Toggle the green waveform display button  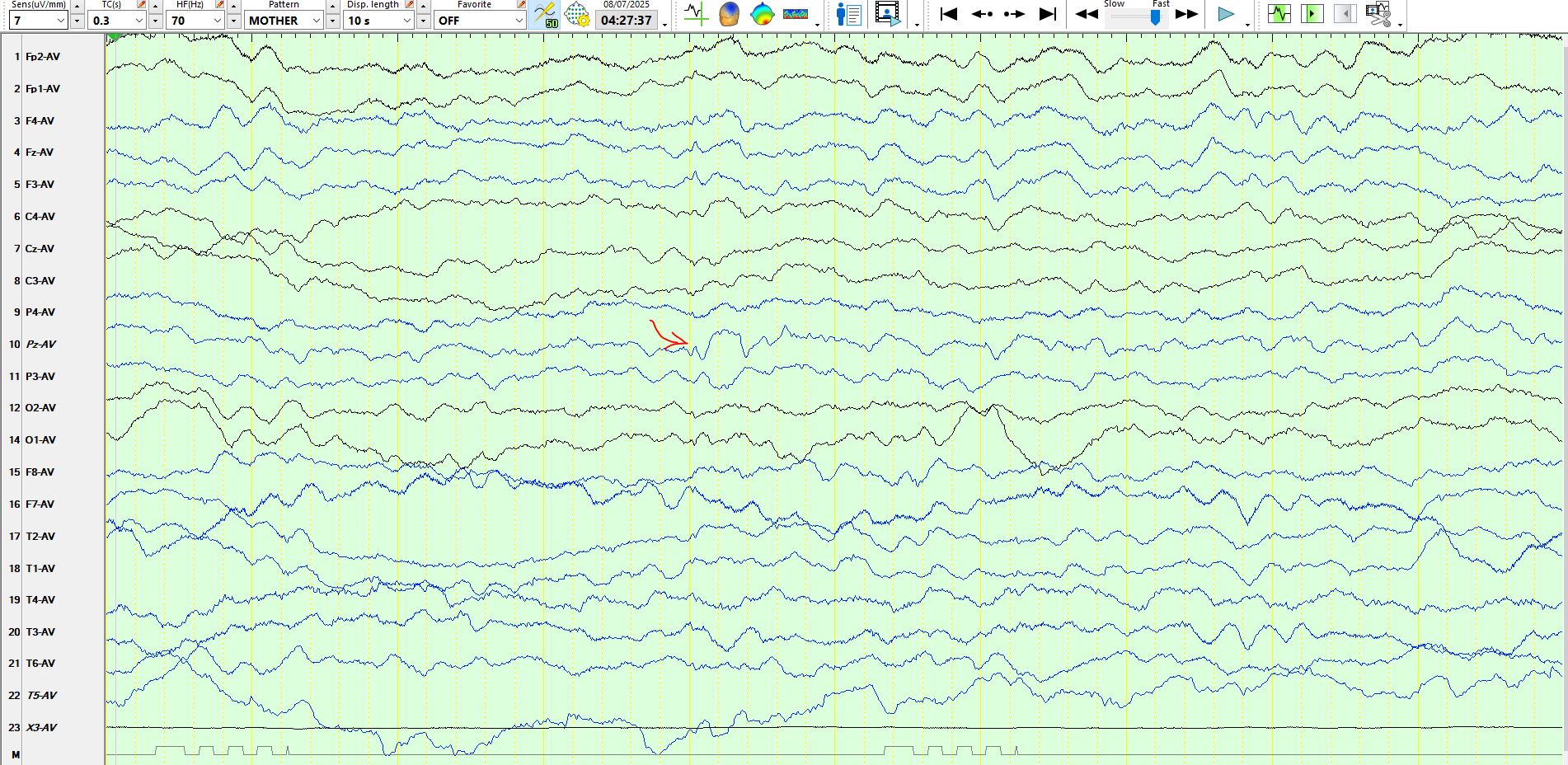pyautogui.click(x=1279, y=14)
